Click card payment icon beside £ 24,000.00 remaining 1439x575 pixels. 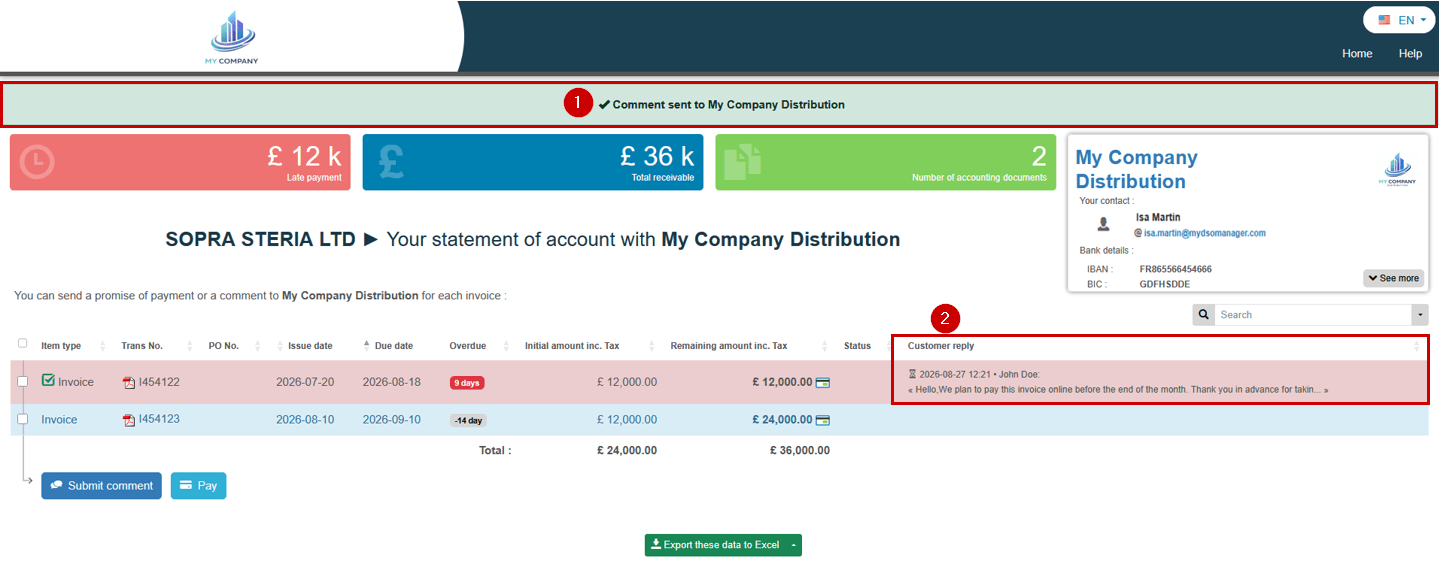point(823,420)
